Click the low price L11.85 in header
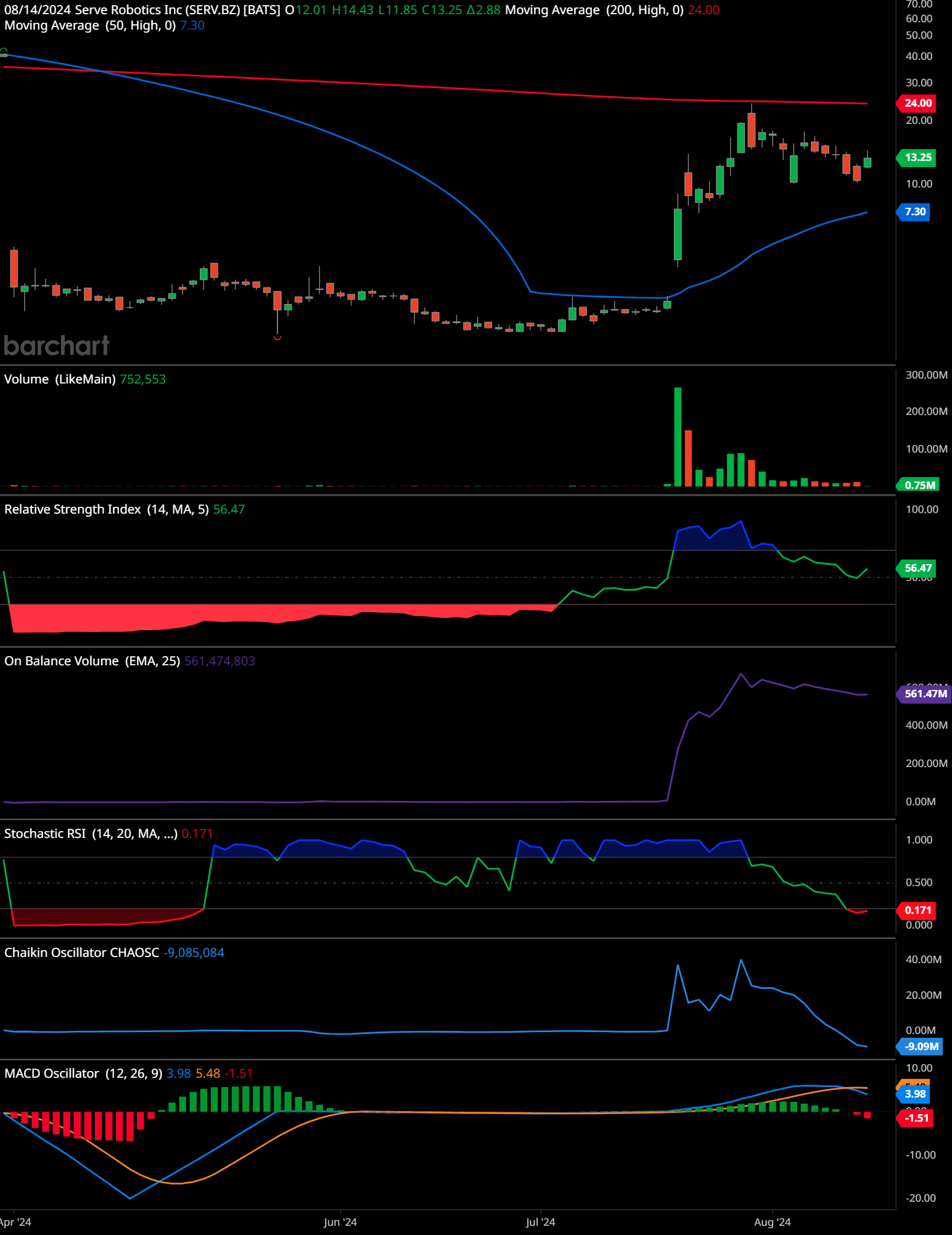Image resolution: width=952 pixels, height=1235 pixels. pyautogui.click(x=398, y=10)
